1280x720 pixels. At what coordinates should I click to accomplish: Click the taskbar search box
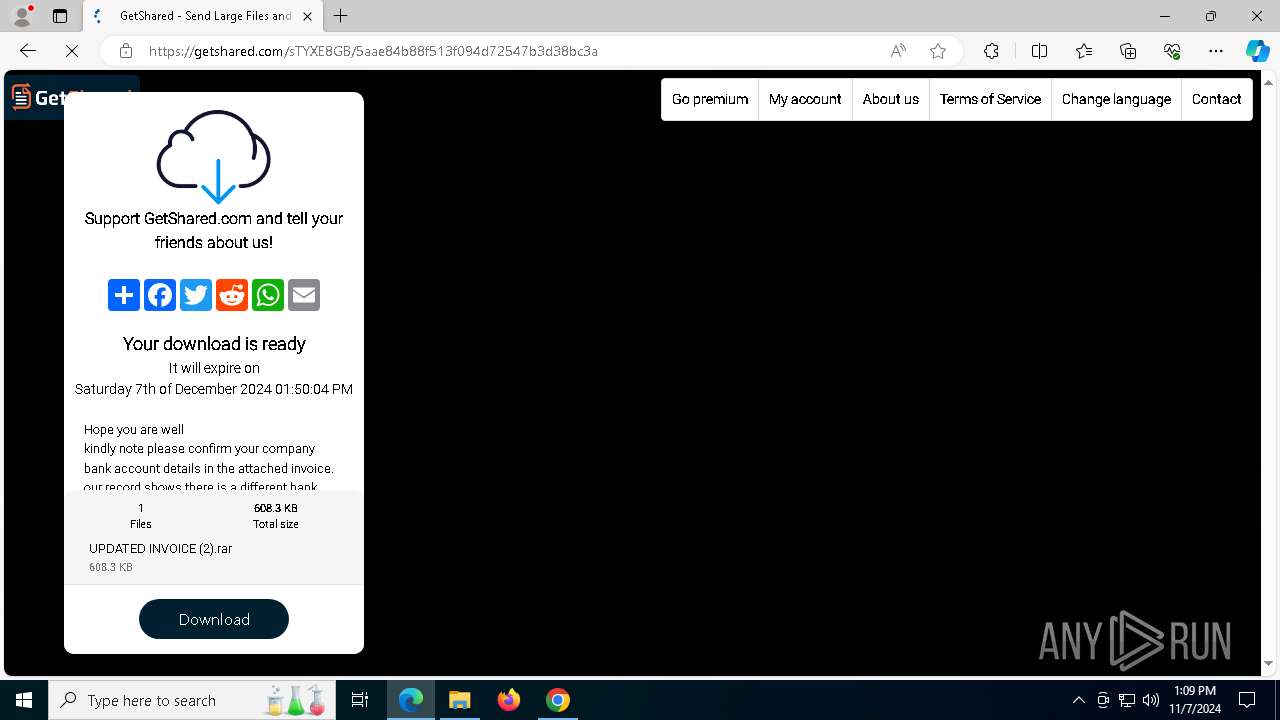coord(192,700)
